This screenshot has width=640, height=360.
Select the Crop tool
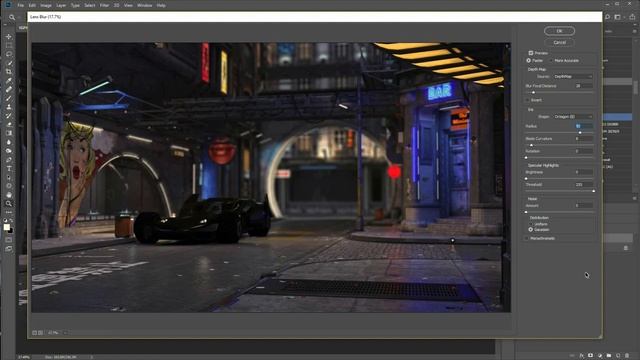[9, 72]
